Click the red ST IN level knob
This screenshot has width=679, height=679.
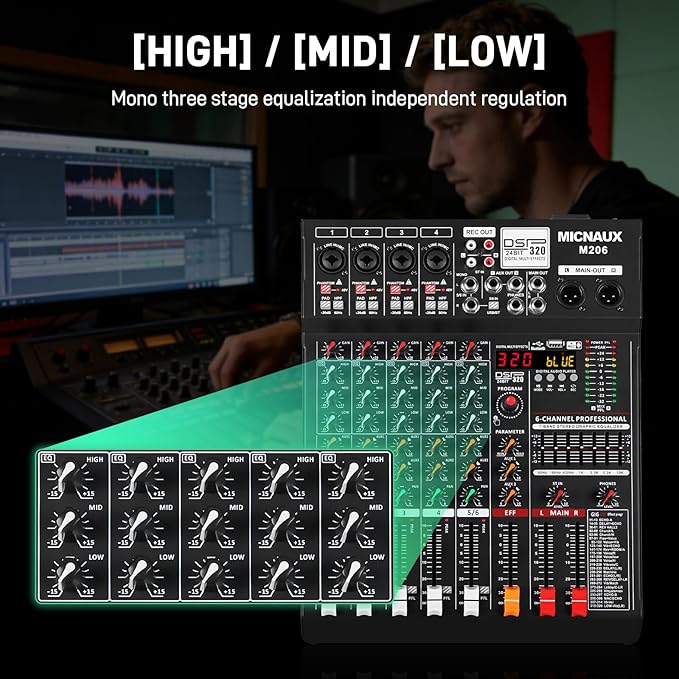tap(558, 497)
